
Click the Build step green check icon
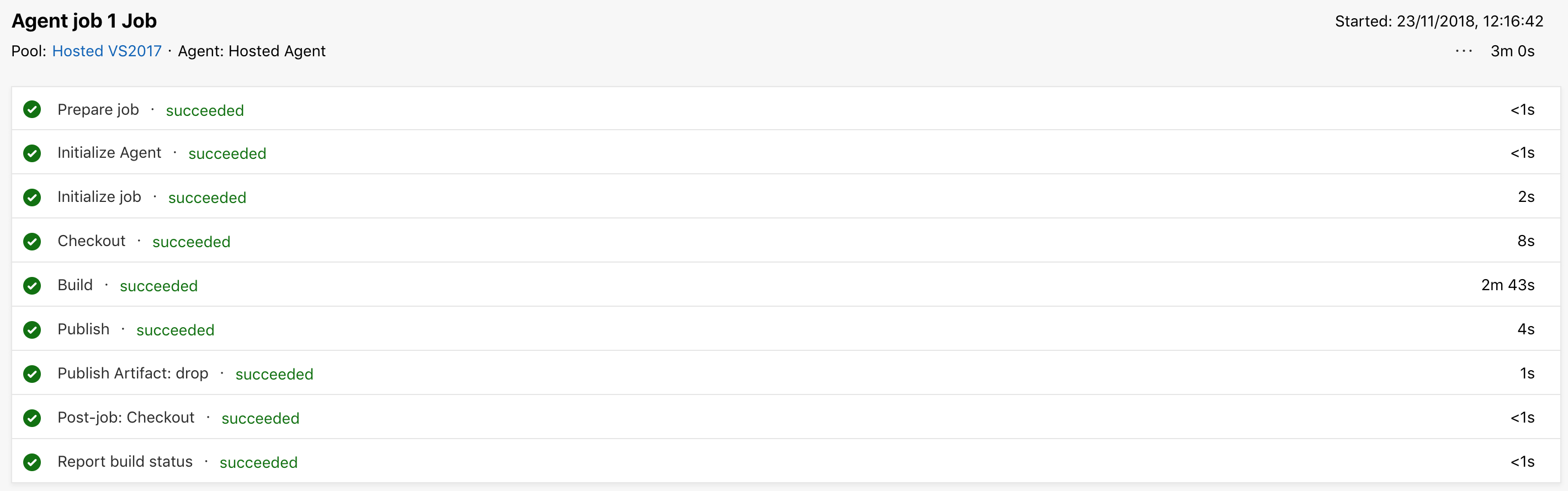point(31,285)
